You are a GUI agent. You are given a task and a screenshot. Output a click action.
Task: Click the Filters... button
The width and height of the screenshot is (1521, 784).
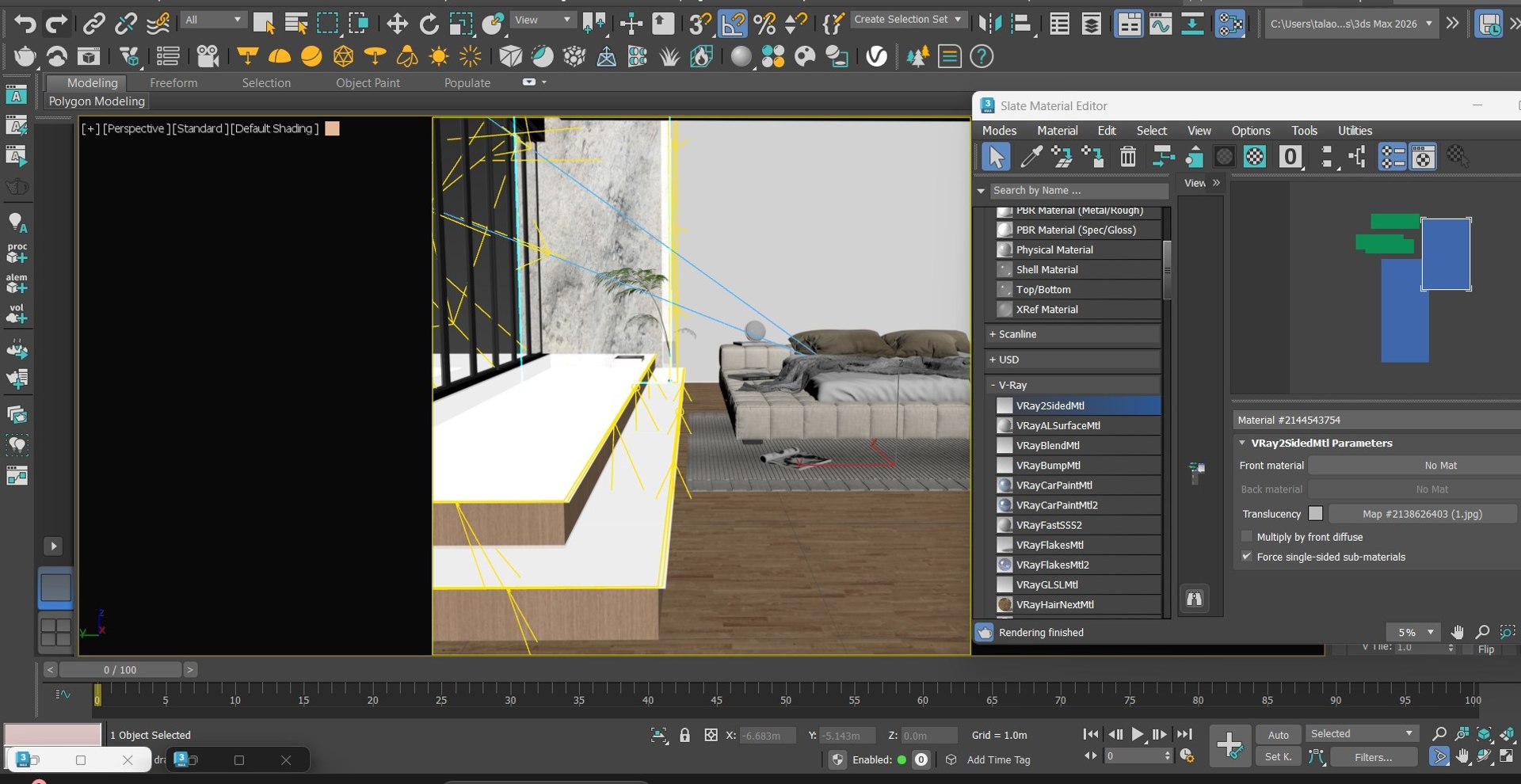coord(1373,757)
